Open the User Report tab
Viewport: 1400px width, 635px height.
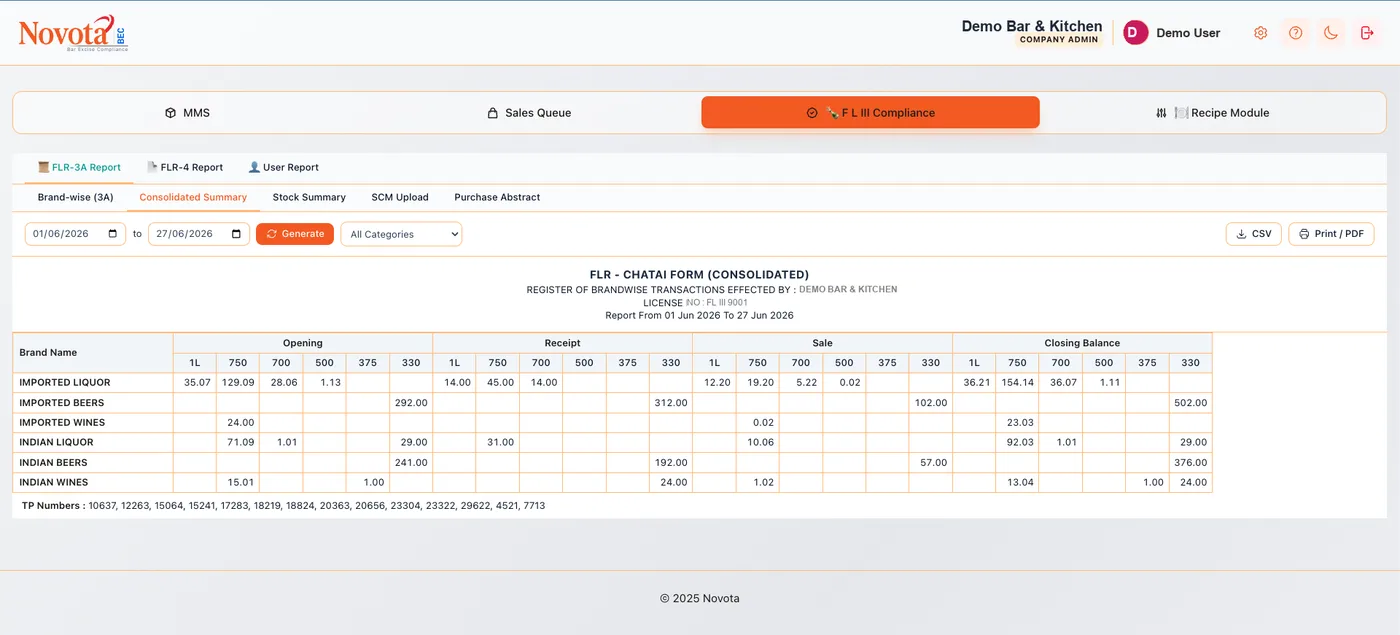click(x=283, y=167)
